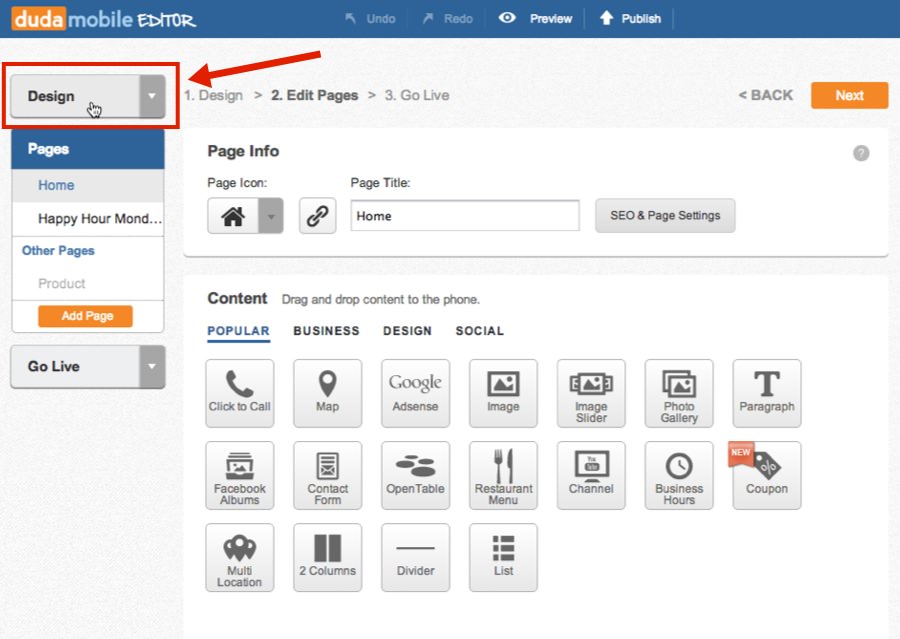
Task: Expand the Go Live dropdown arrow
Action: (x=152, y=366)
